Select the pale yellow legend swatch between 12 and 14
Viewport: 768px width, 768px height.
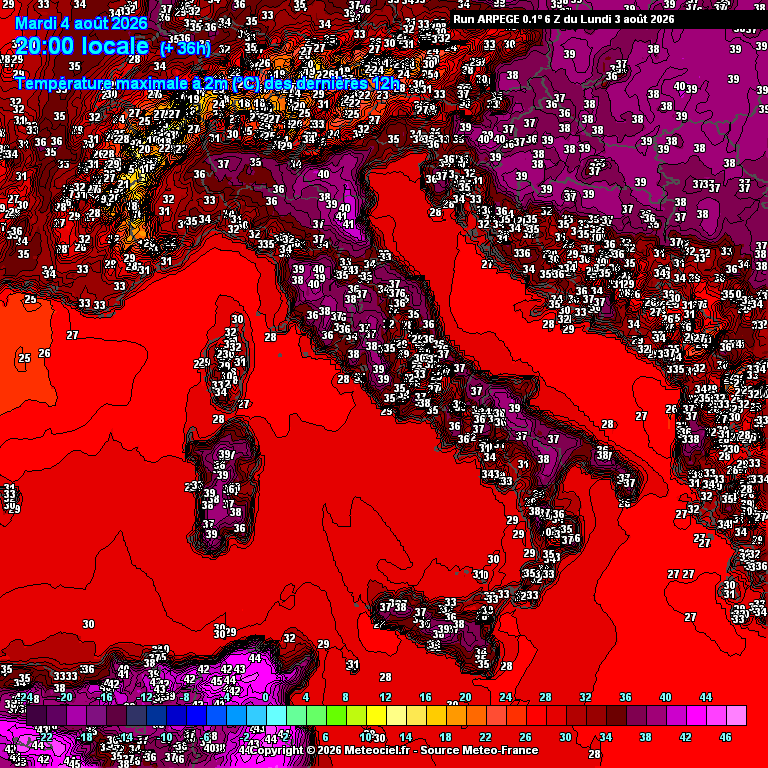pos(397,716)
